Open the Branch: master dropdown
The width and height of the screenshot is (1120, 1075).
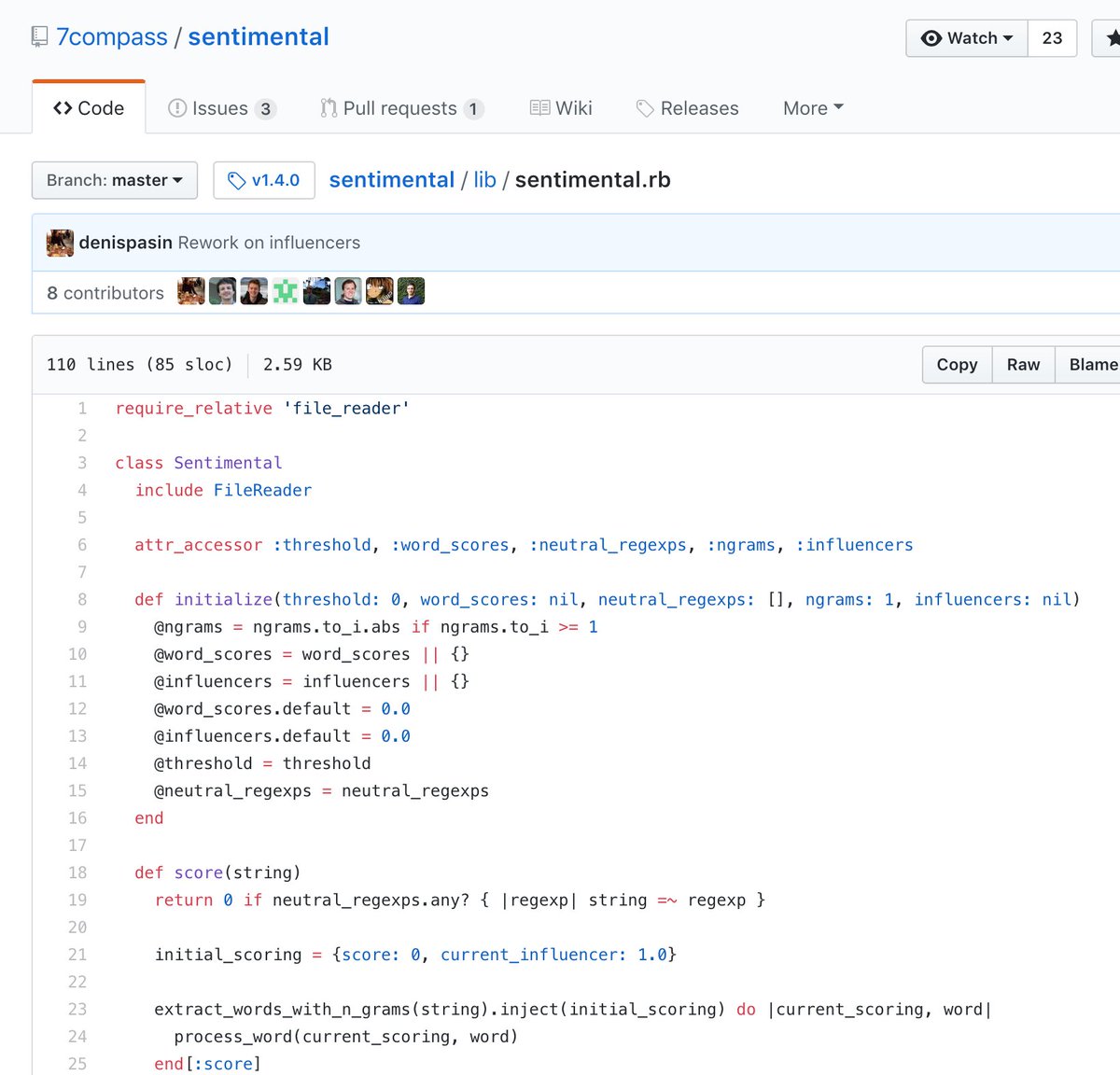point(115,180)
